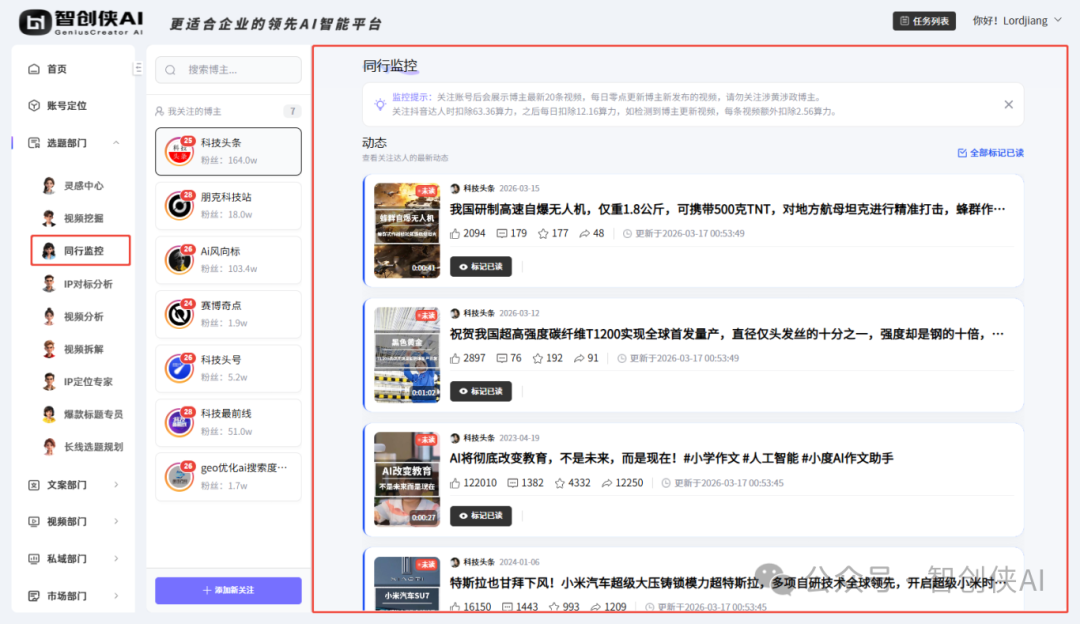Expand the 视频部门 section
This screenshot has height=624, width=1080.
coord(74,521)
